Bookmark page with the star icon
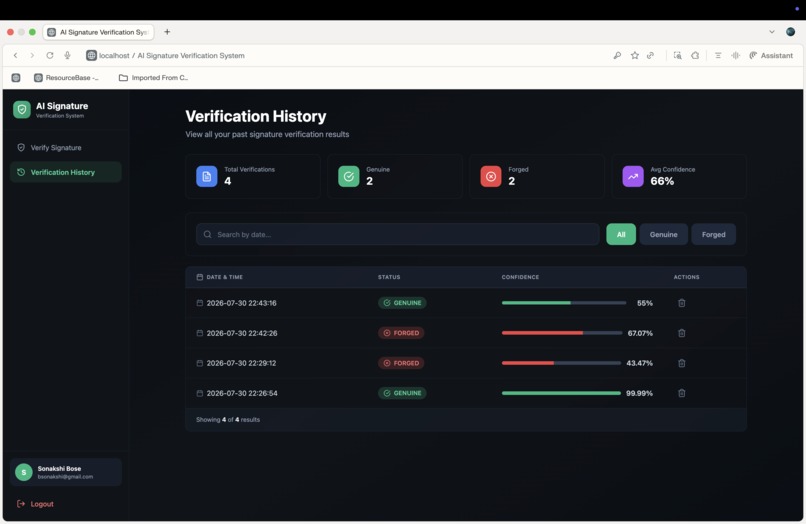 tap(635, 55)
